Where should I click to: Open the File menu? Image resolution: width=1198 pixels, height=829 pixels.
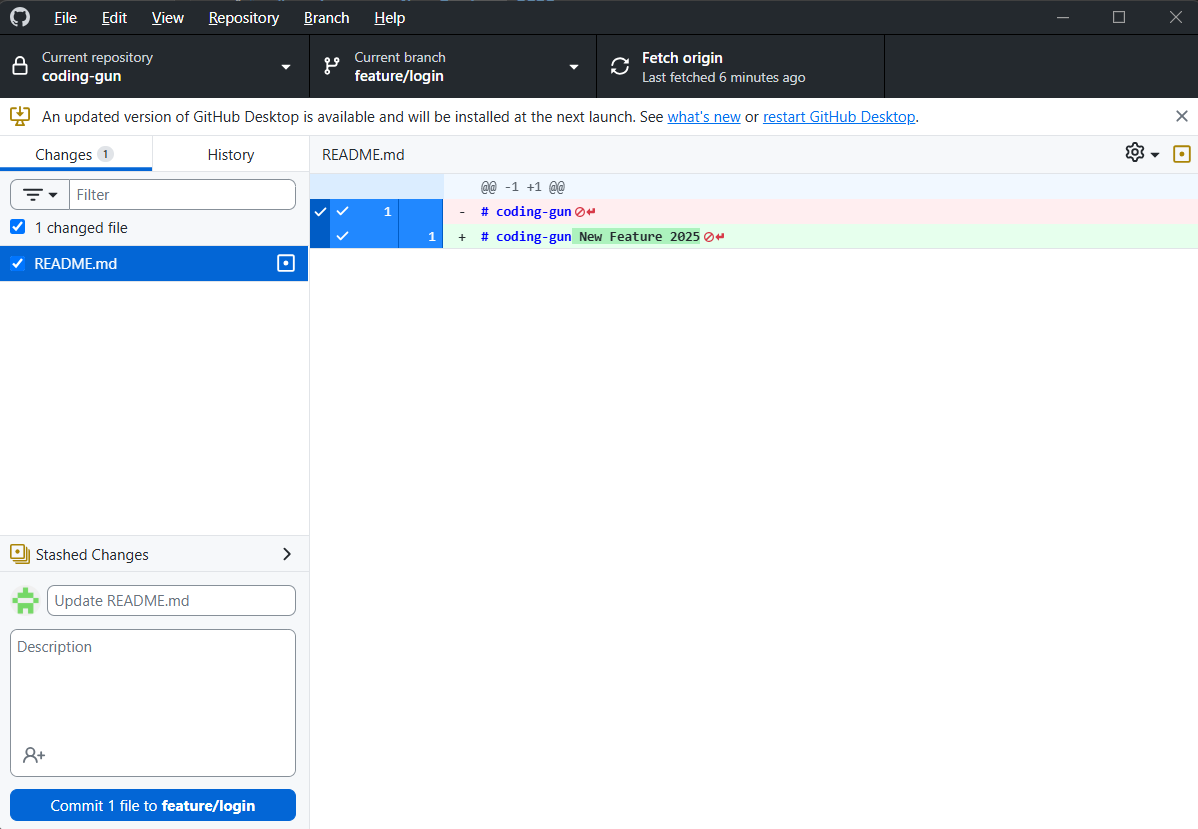(x=66, y=18)
